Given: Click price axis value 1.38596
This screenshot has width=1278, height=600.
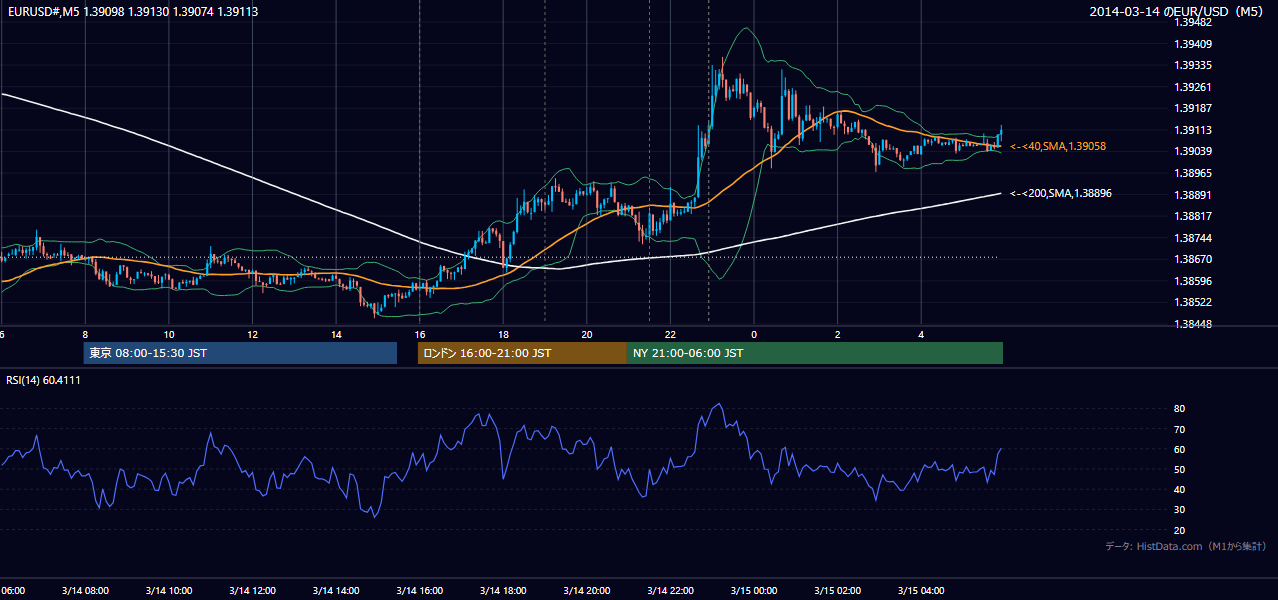Looking at the screenshot, I should pyautogui.click(x=1193, y=281).
